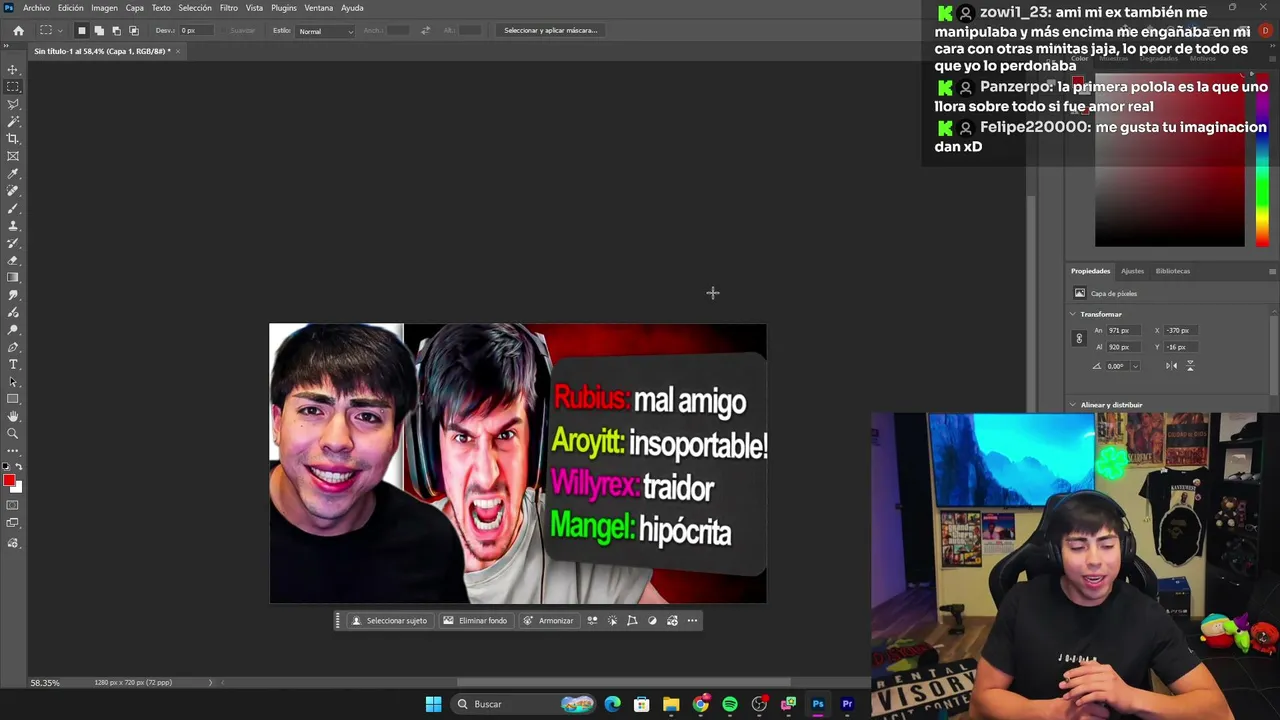This screenshot has height=720, width=1280.
Task: Select the Eyedropper tool
Action: click(x=13, y=173)
